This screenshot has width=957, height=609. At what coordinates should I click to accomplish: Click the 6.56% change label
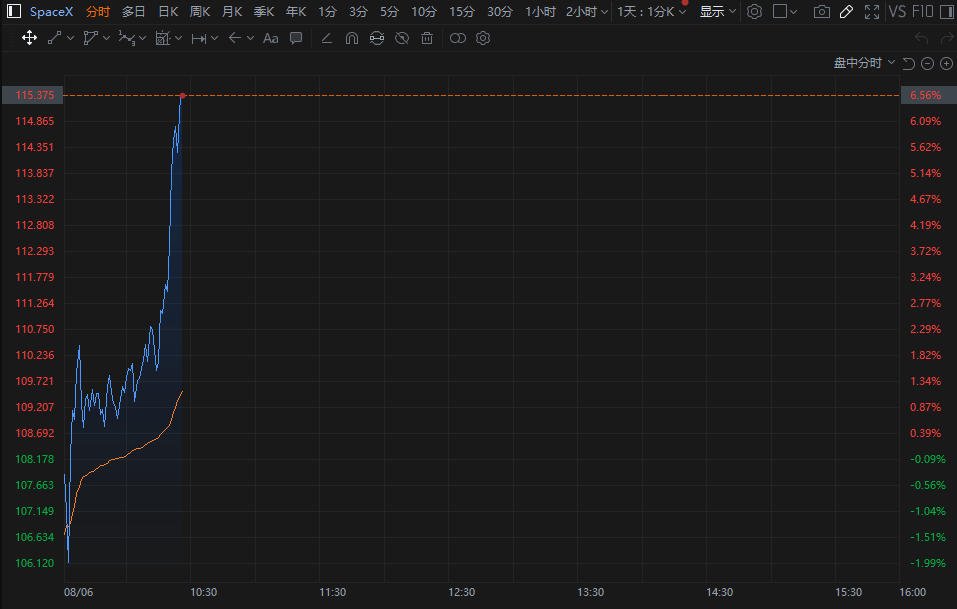click(928, 95)
